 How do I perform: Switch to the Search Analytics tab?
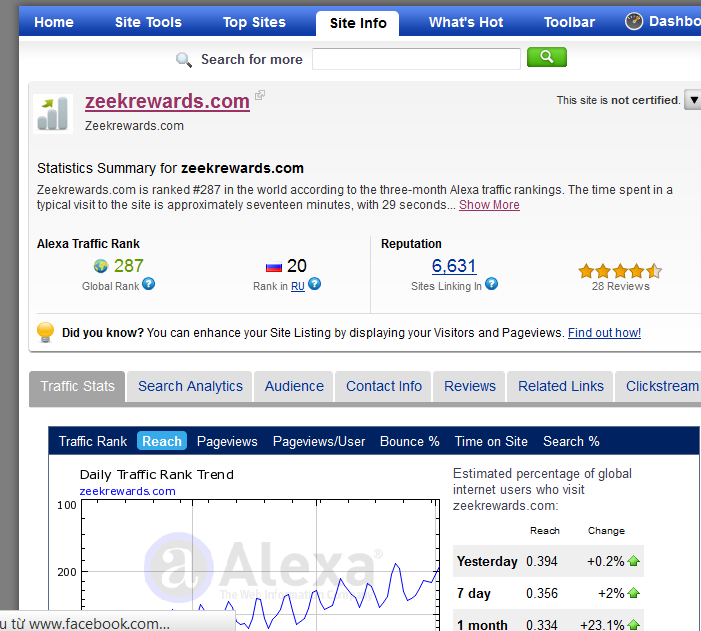[190, 386]
